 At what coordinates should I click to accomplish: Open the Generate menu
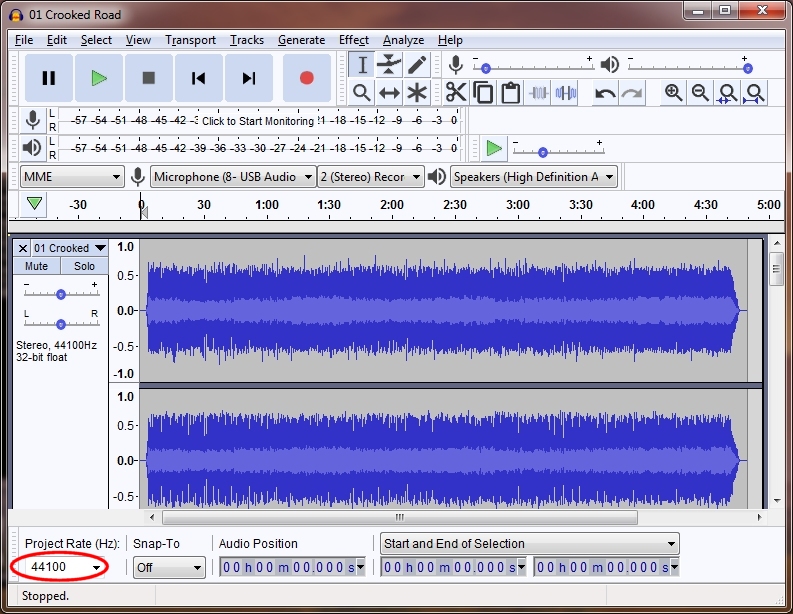click(301, 40)
